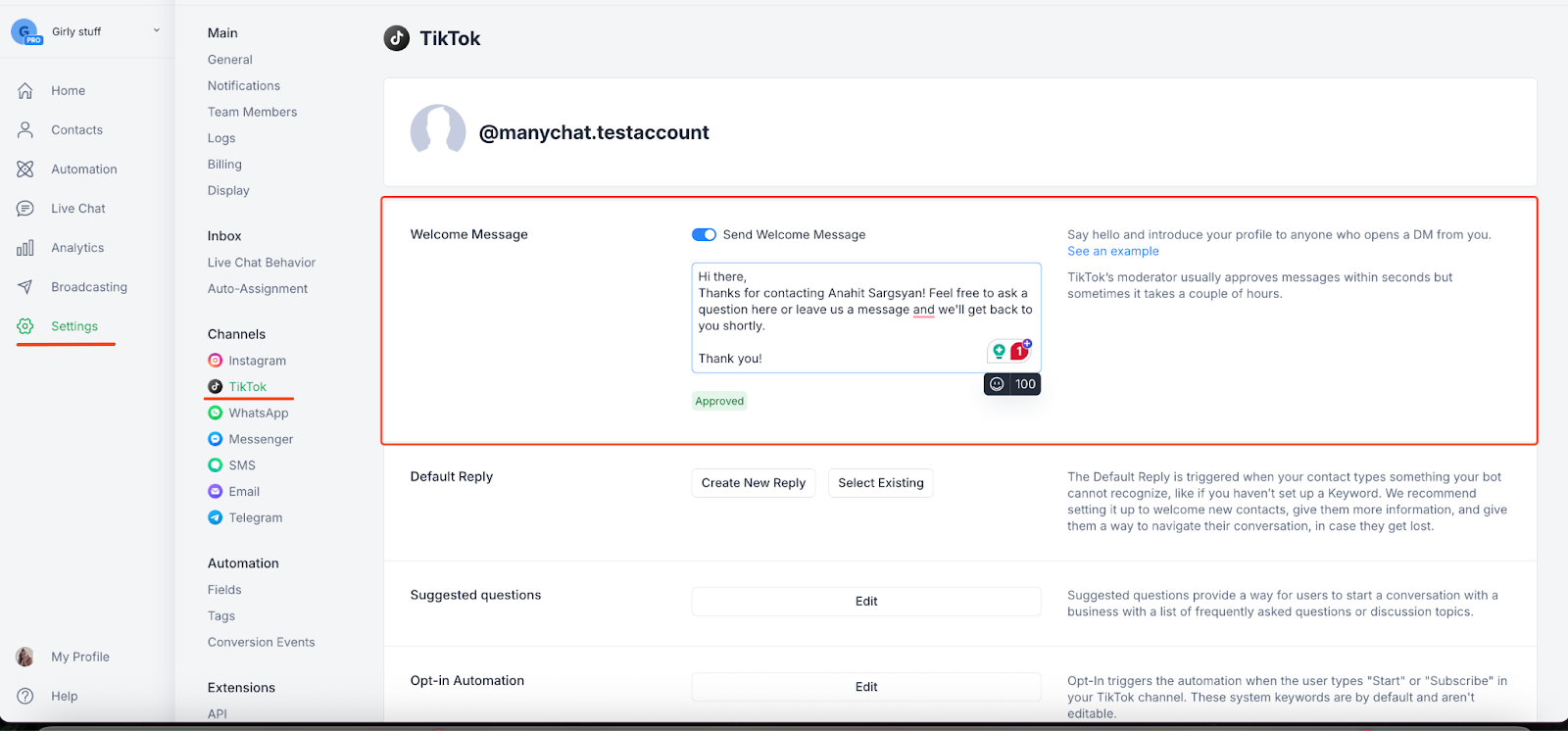Click Edit for Suggested questions
The width and height of the screenshot is (1568, 731).
pos(866,602)
